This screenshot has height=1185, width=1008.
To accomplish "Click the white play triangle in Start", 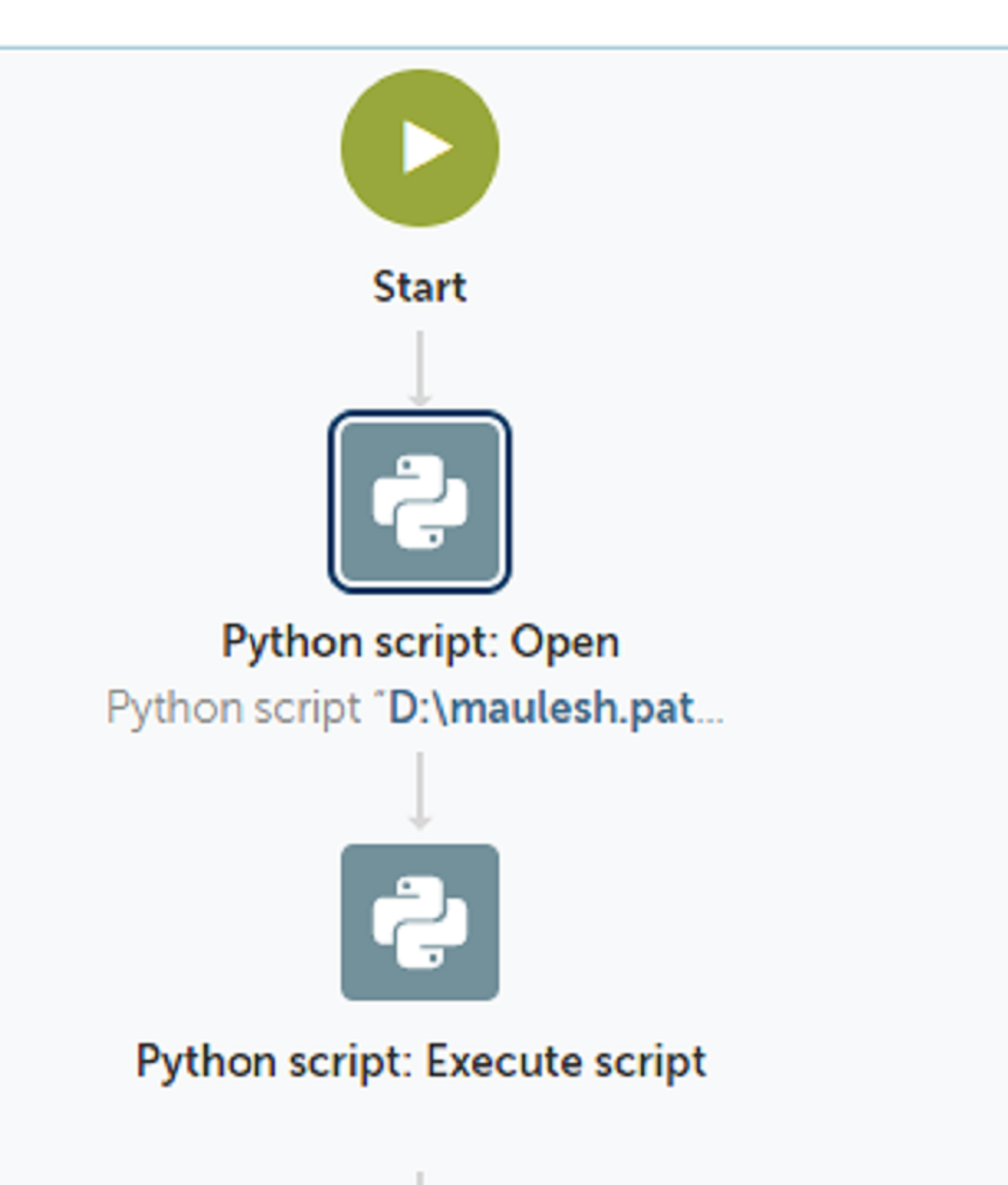I will tap(424, 147).
